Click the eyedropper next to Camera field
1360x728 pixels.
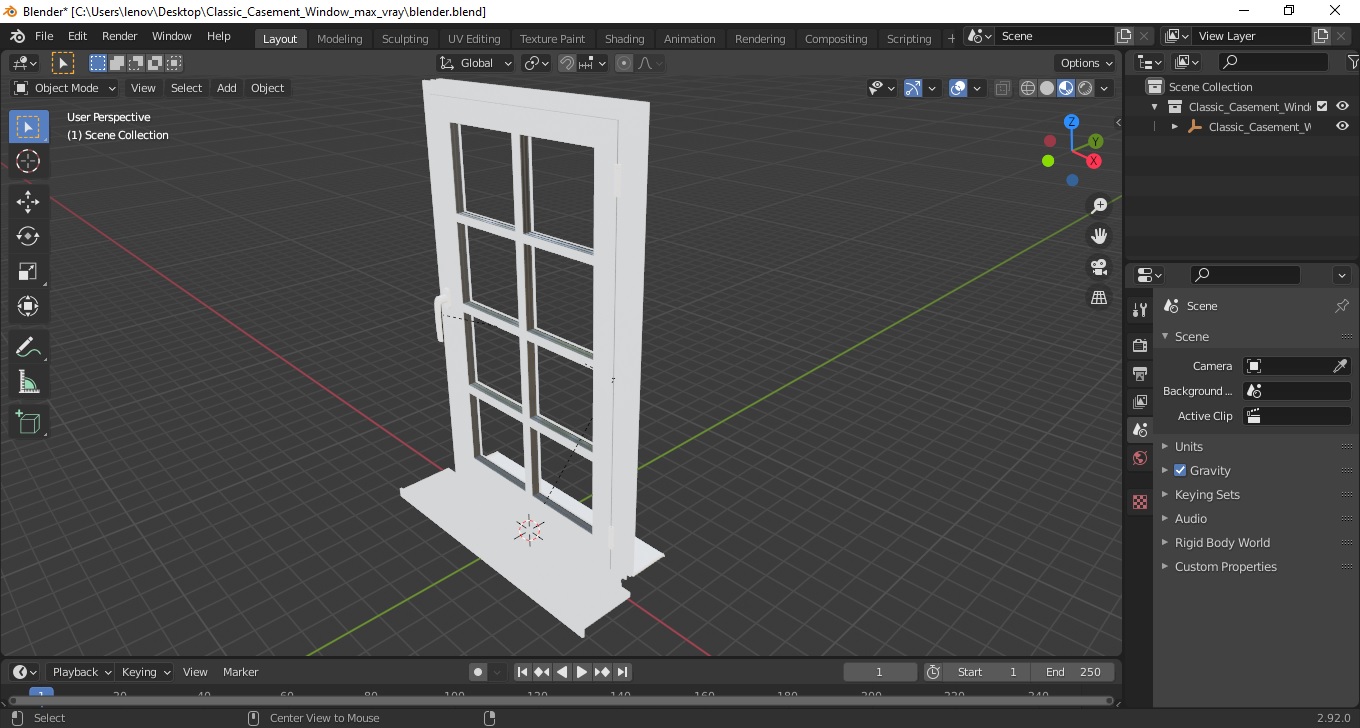click(1341, 366)
